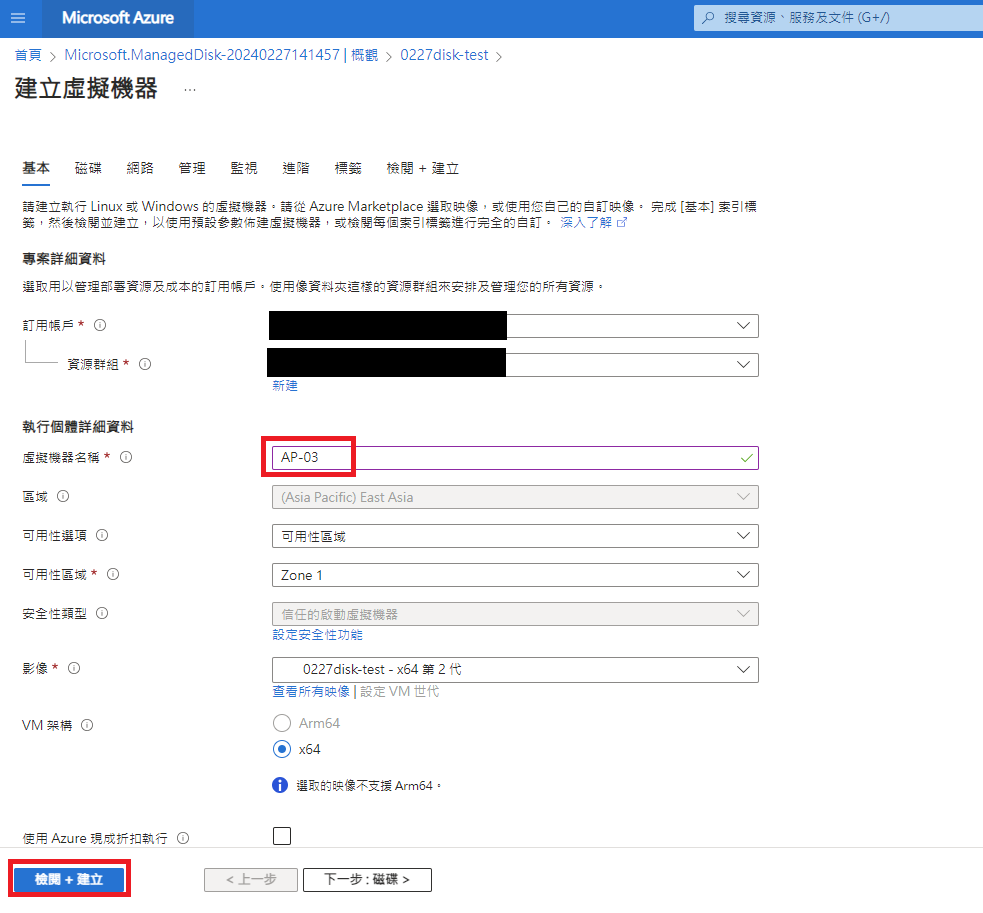
Task: Click info icon next to 訂用帳戶
Action: point(100,325)
